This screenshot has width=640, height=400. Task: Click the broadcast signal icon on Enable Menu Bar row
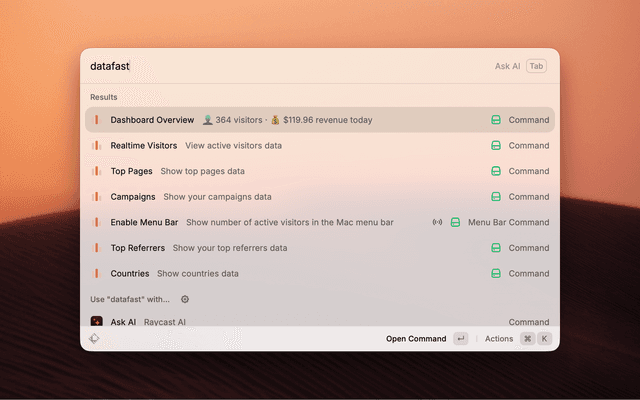[437, 222]
